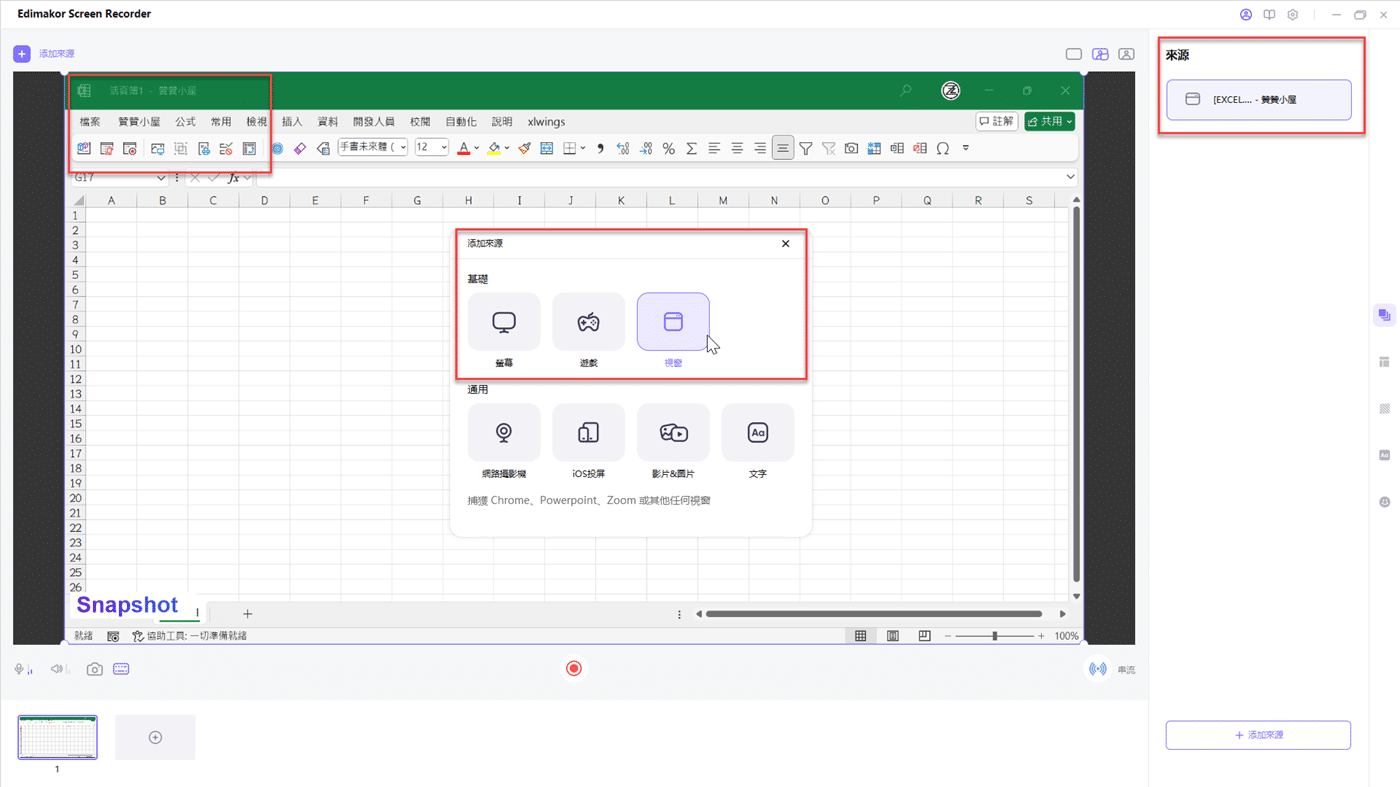Apply the red font color

pos(463,149)
